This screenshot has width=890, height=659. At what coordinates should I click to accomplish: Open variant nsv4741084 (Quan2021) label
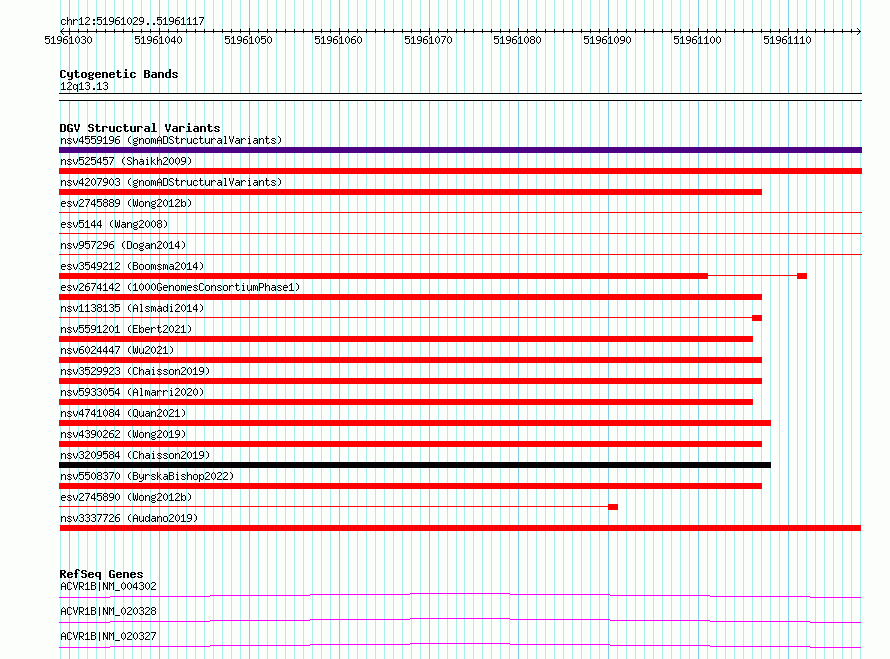pos(123,413)
